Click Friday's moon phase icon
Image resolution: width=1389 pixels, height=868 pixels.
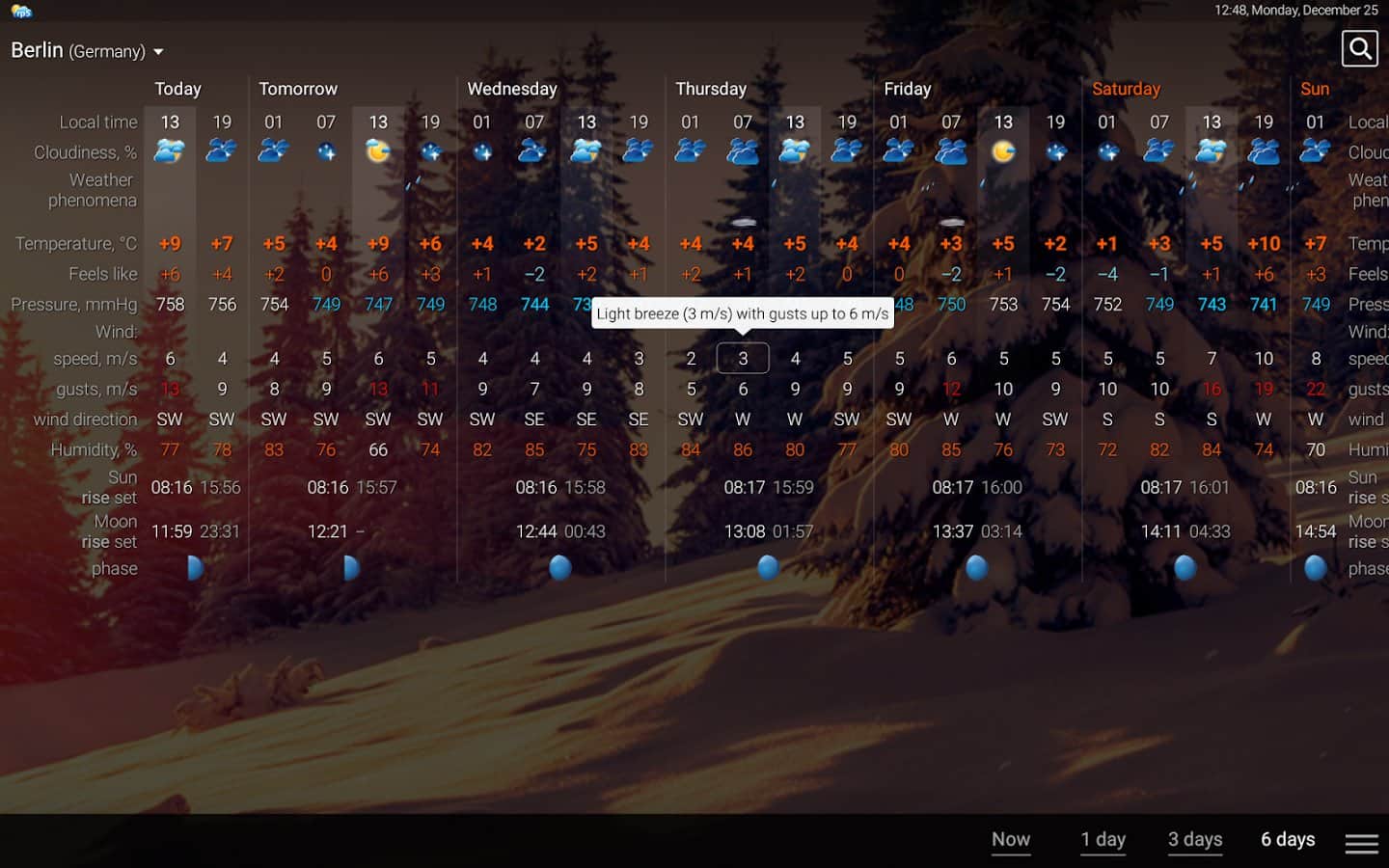[976, 568]
